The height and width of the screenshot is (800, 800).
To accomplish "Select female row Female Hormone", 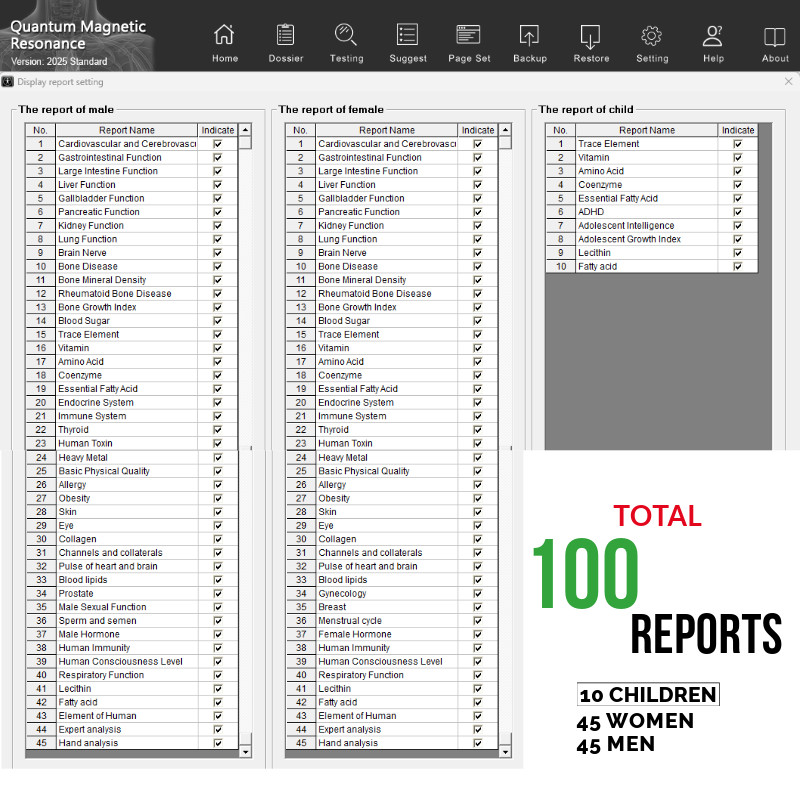I will point(391,635).
